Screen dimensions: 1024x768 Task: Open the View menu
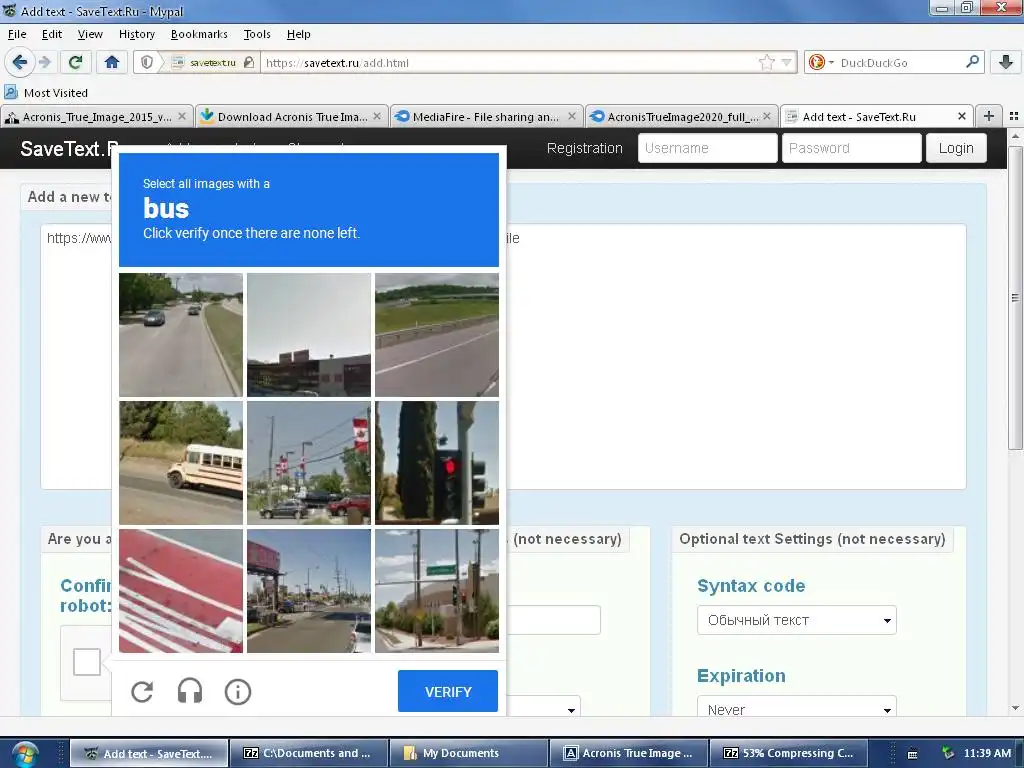90,34
